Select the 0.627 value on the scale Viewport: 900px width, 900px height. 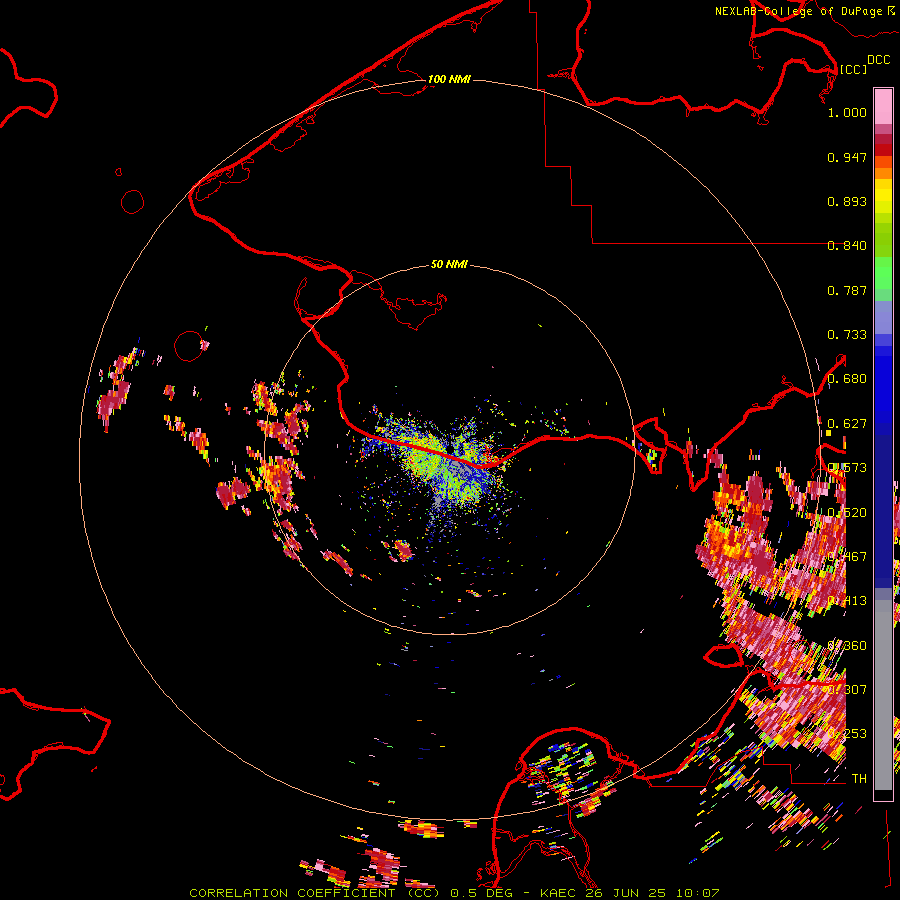tap(847, 424)
